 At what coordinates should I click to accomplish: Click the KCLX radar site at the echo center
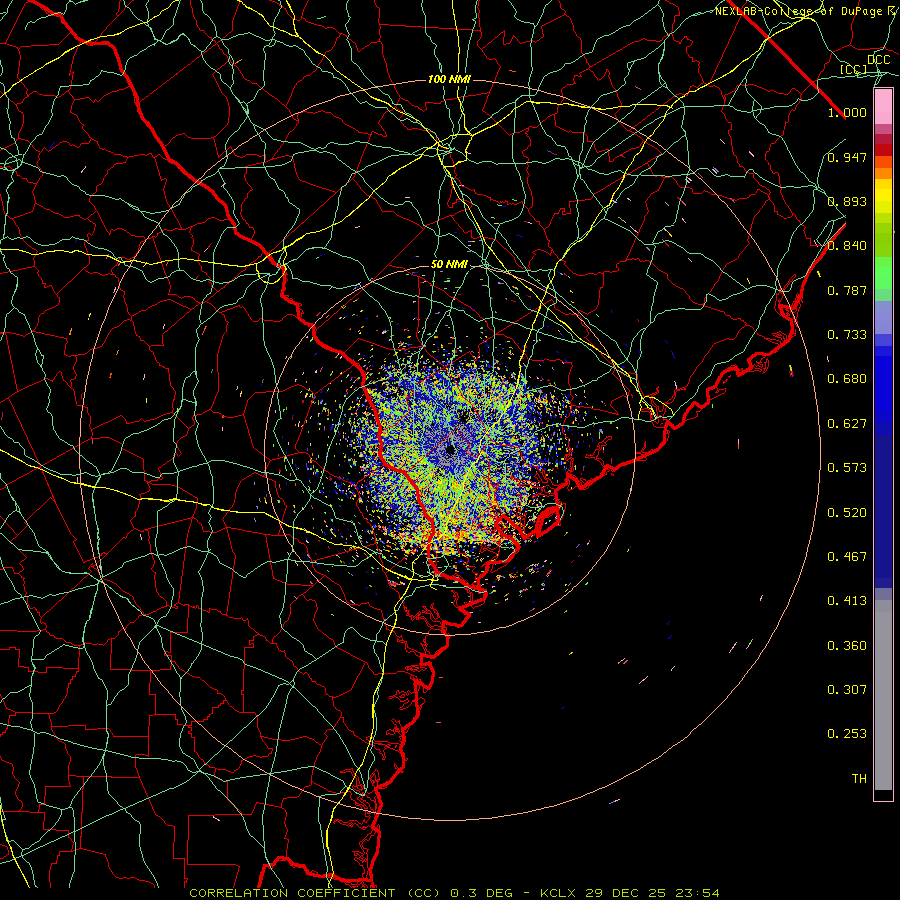[450, 448]
